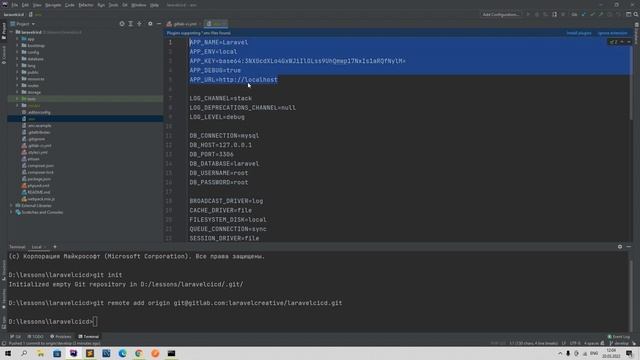Open Project view dropdown
Viewport: 640px width, 360px height.
pyautogui.click(x=23, y=24)
